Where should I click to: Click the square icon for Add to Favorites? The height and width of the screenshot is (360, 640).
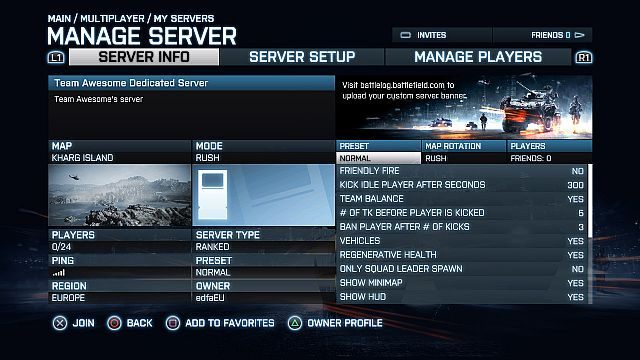173,323
